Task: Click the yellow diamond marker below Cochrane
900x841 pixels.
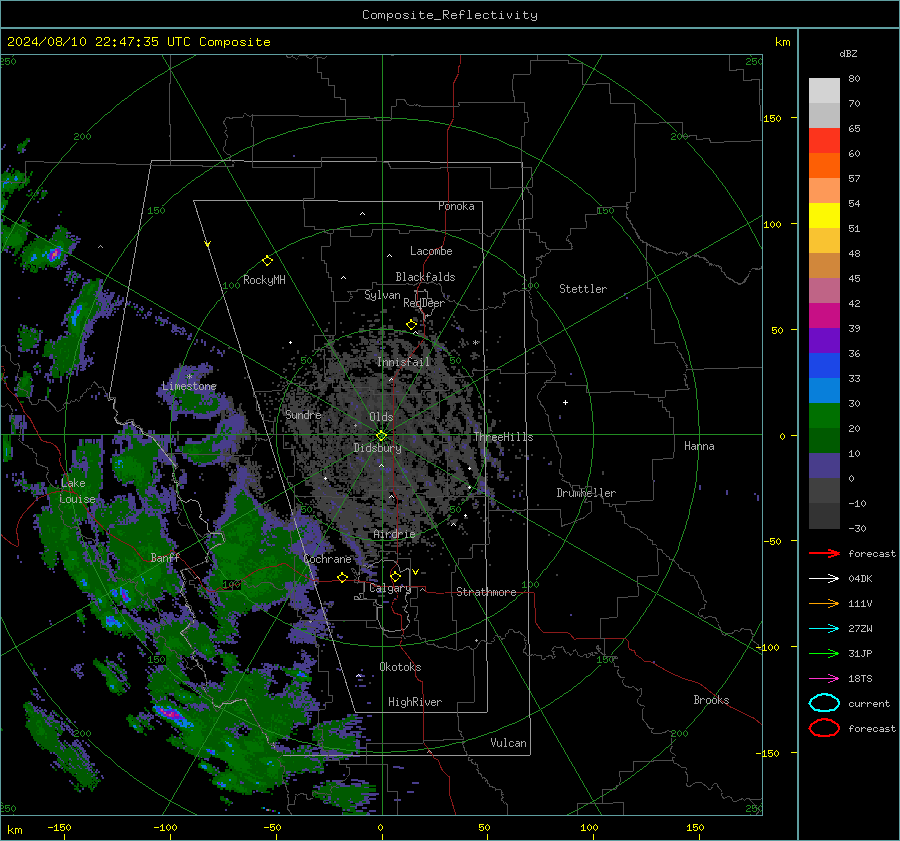Action: [x=342, y=577]
